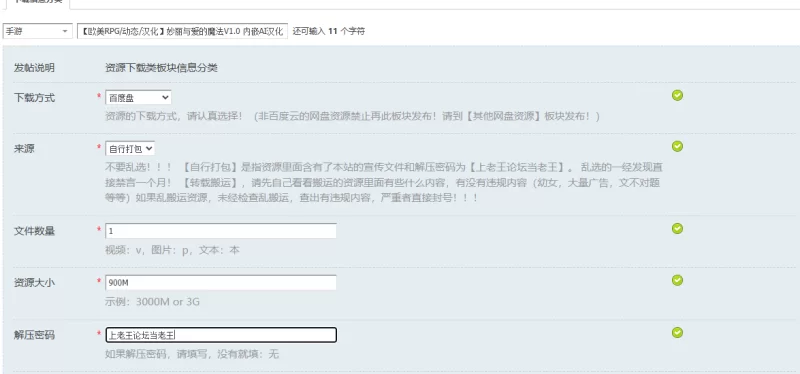
Task: Click the 资源的下载方式 hint text
Action: click(x=352, y=116)
